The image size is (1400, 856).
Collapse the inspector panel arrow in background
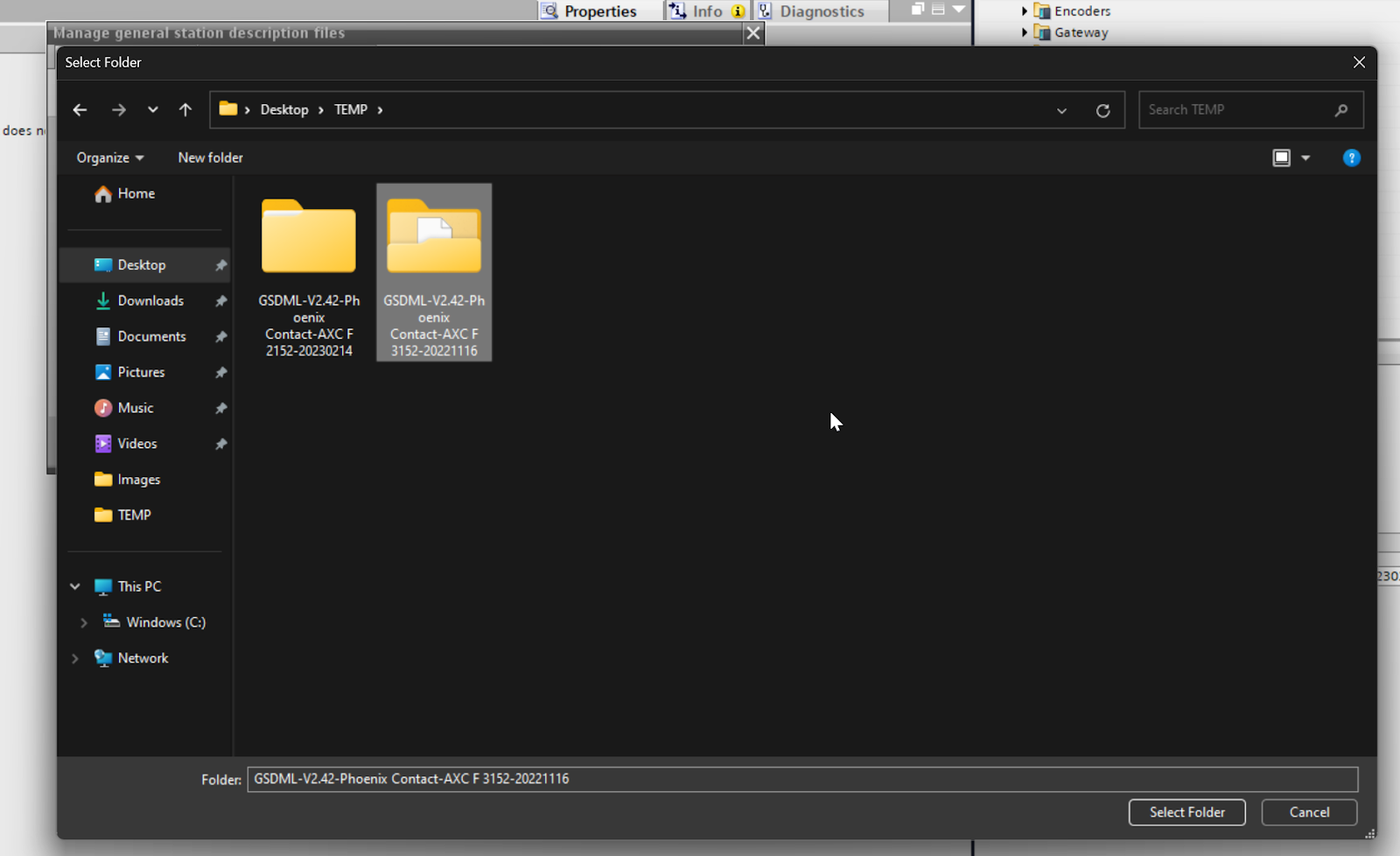point(959,9)
